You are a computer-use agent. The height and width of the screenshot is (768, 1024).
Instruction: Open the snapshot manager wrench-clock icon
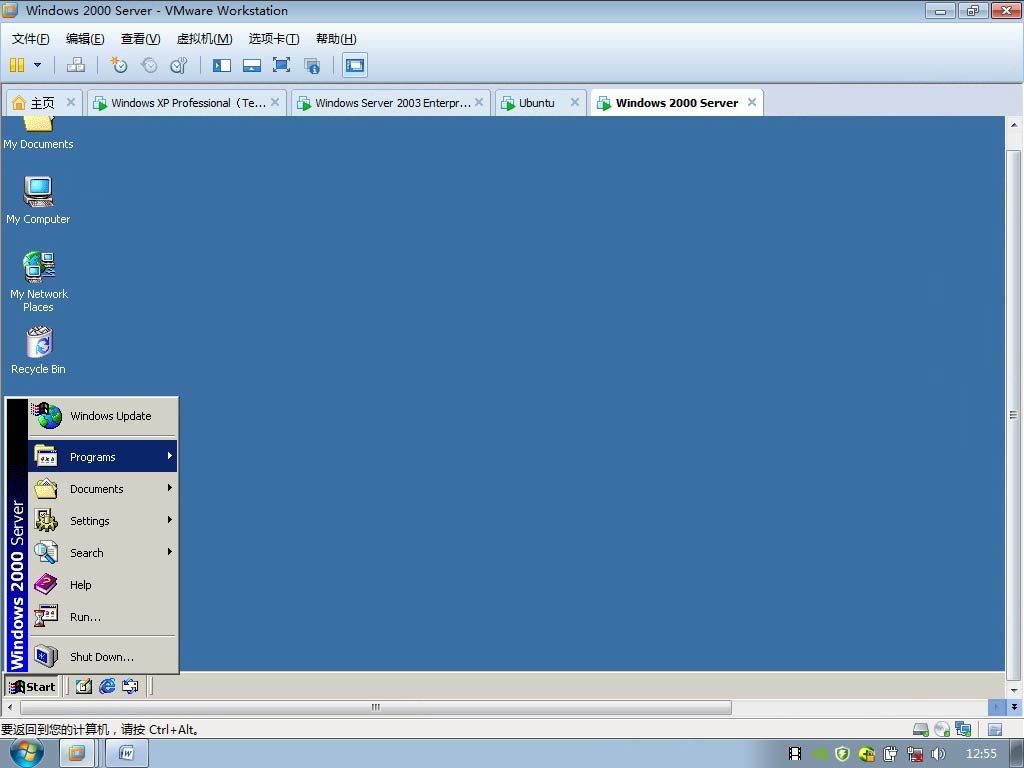point(178,65)
